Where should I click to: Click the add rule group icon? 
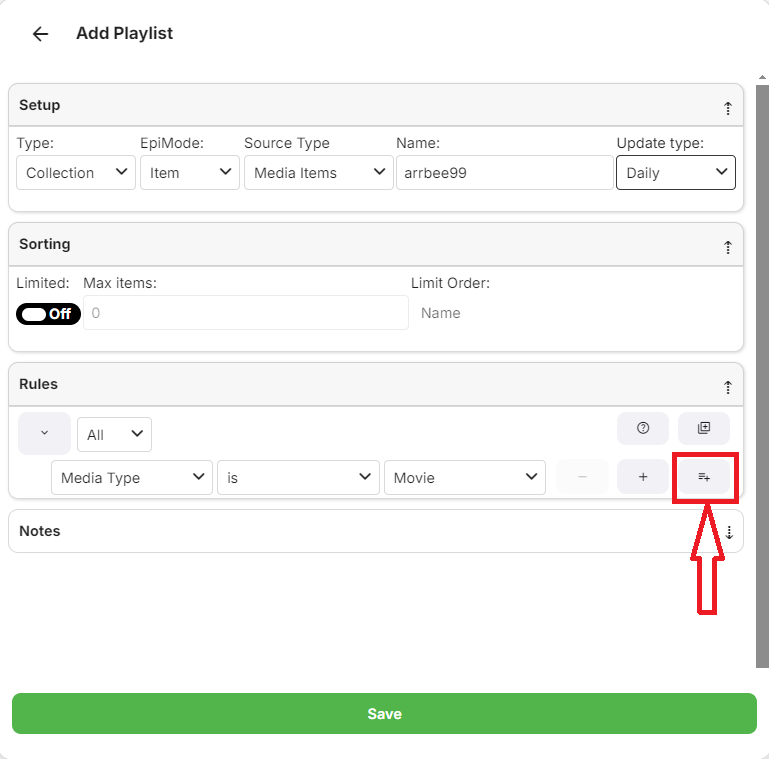pos(704,428)
